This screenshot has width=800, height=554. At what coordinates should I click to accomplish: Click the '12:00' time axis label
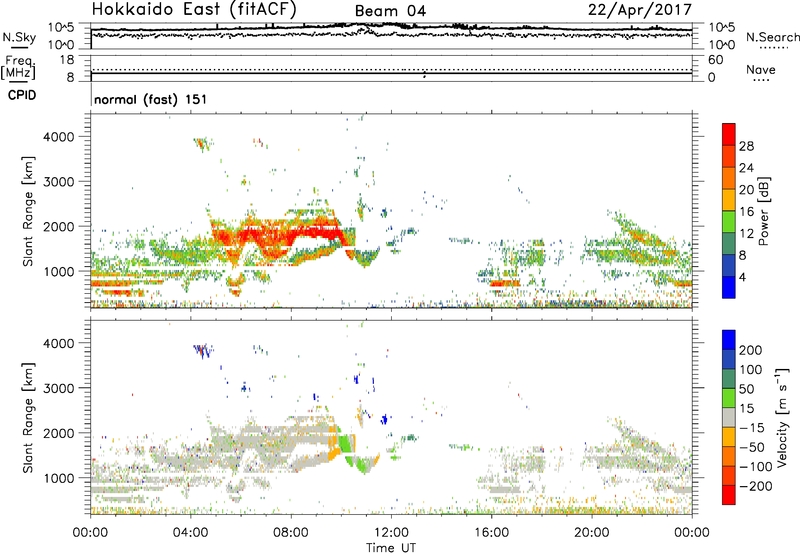point(391,533)
